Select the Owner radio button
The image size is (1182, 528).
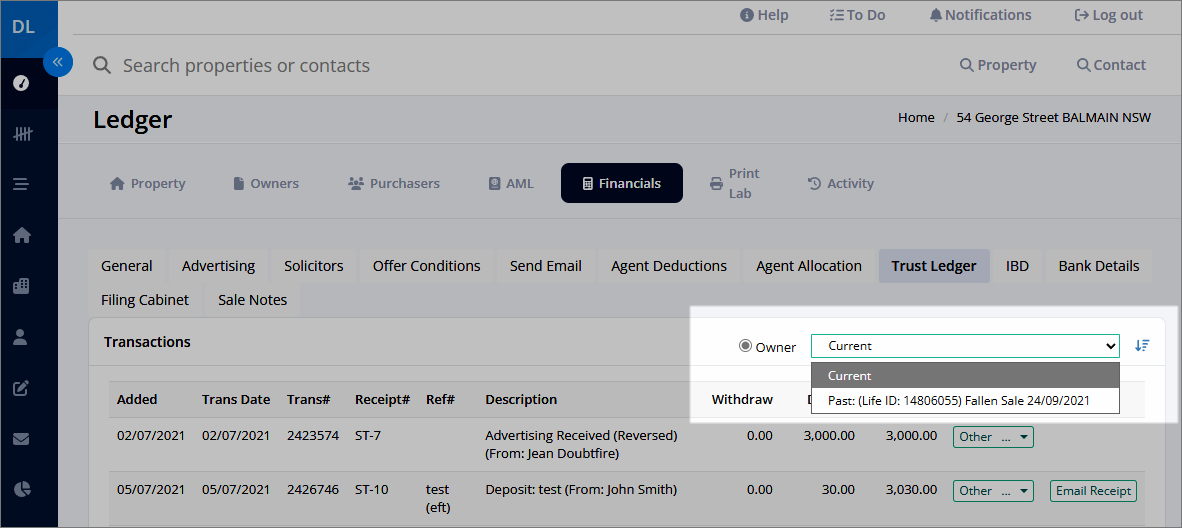746,345
